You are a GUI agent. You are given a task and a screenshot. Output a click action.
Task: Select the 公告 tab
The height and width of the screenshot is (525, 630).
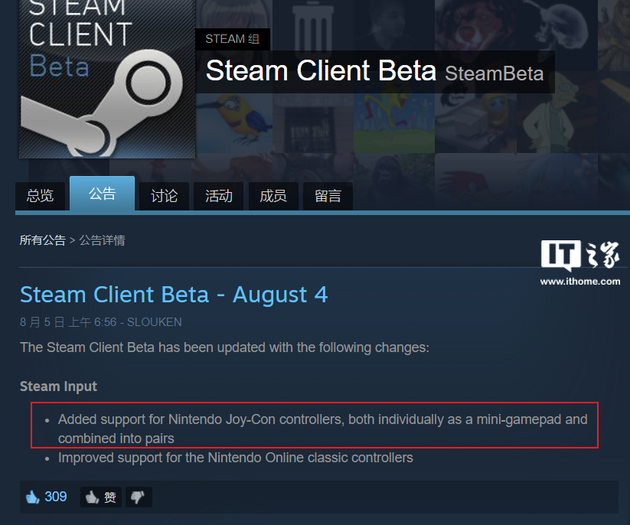point(102,194)
